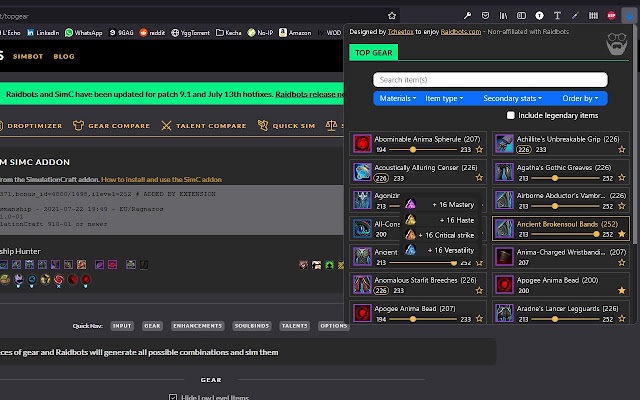Screen dimensions: 640x400
Task: Open the WhatsApp bookmark
Action: (84, 33)
